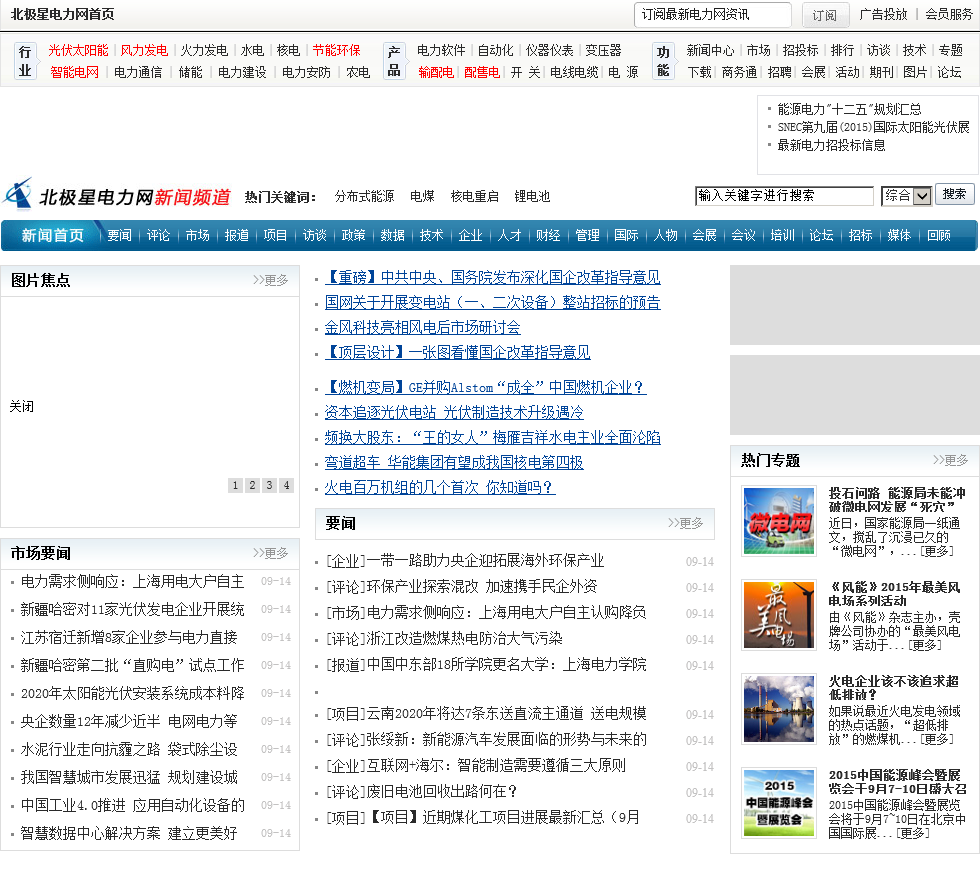Open the 光伏太阳能 industry link
The height and width of the screenshot is (891, 980).
78,51
